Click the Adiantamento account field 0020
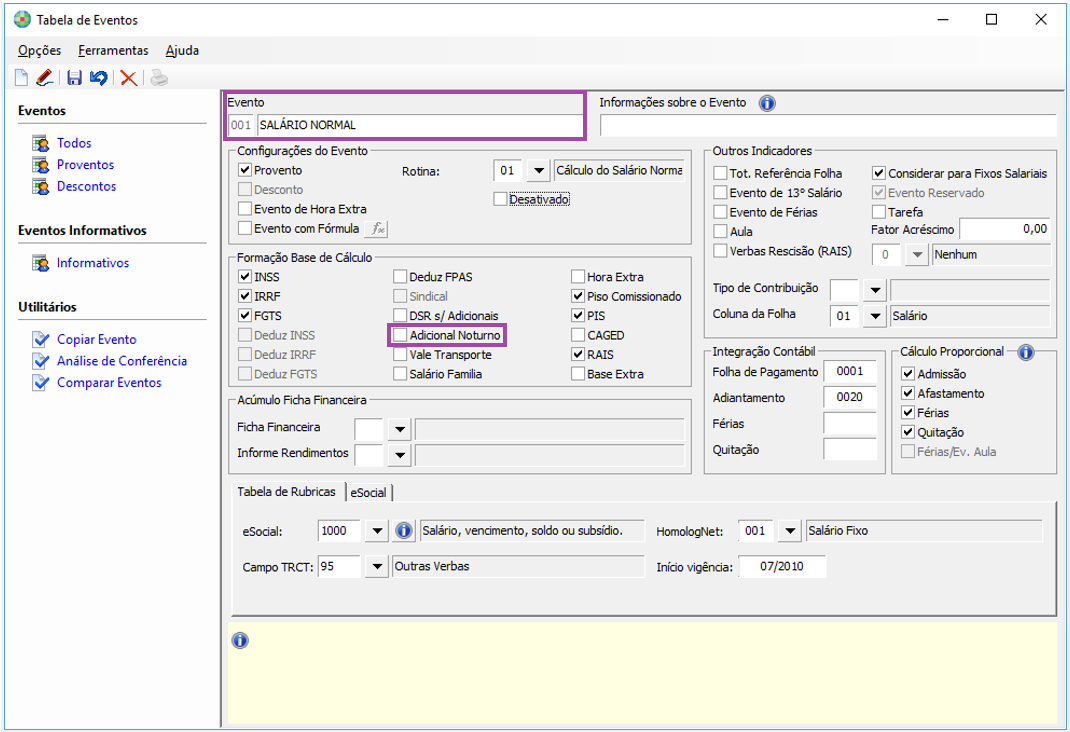This screenshot has height=732, width=1070. 850,397
